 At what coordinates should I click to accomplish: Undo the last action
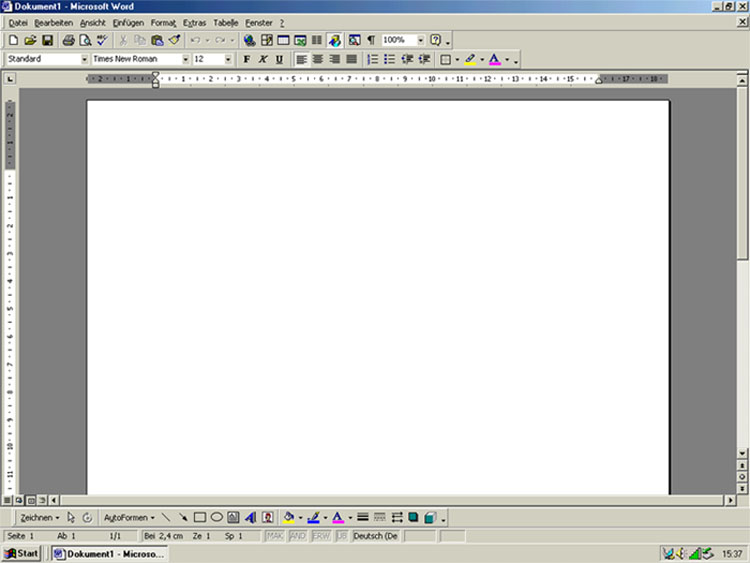tap(195, 40)
